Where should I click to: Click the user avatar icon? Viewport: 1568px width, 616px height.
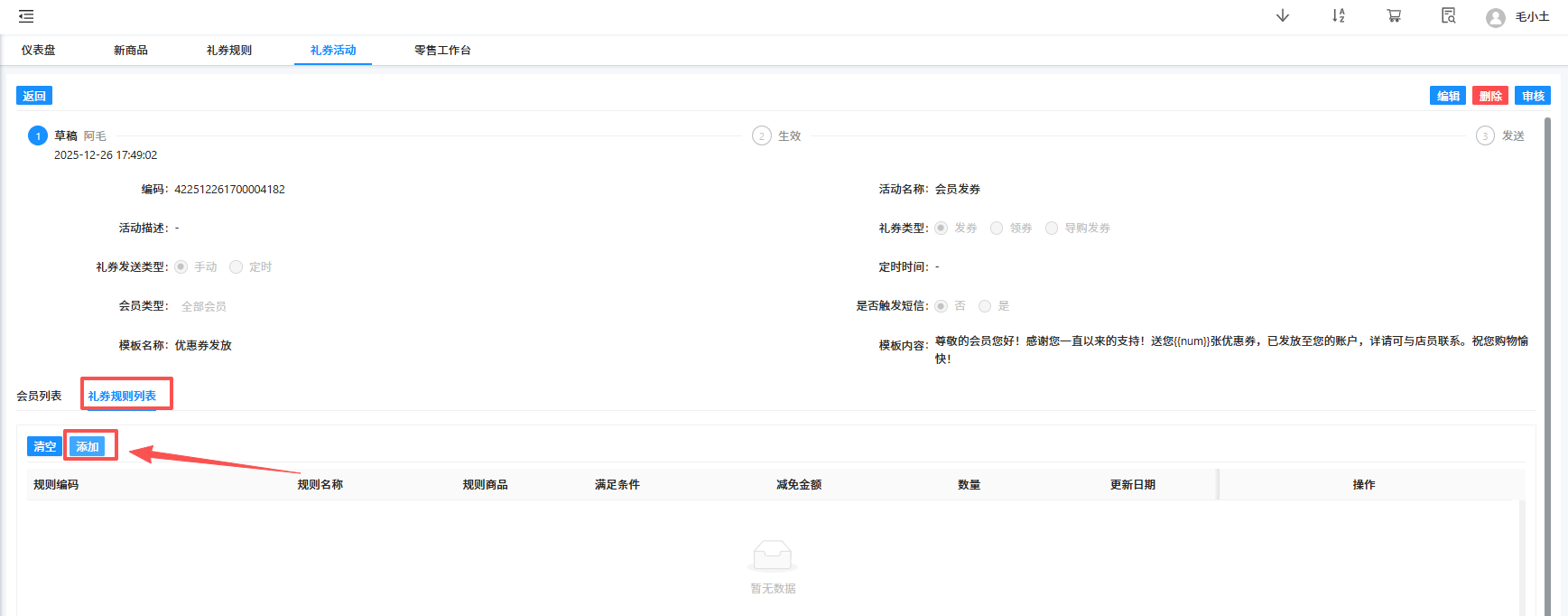(1495, 18)
